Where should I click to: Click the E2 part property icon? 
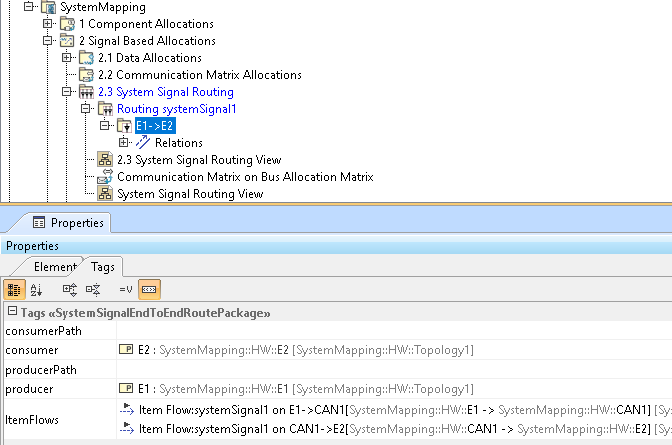(126, 349)
